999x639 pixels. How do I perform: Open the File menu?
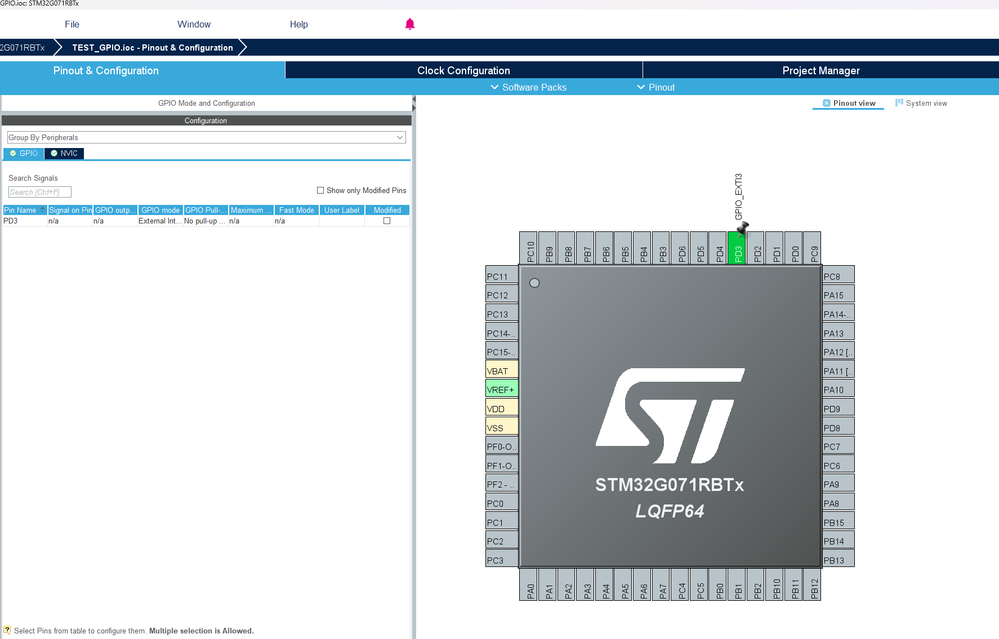click(72, 24)
